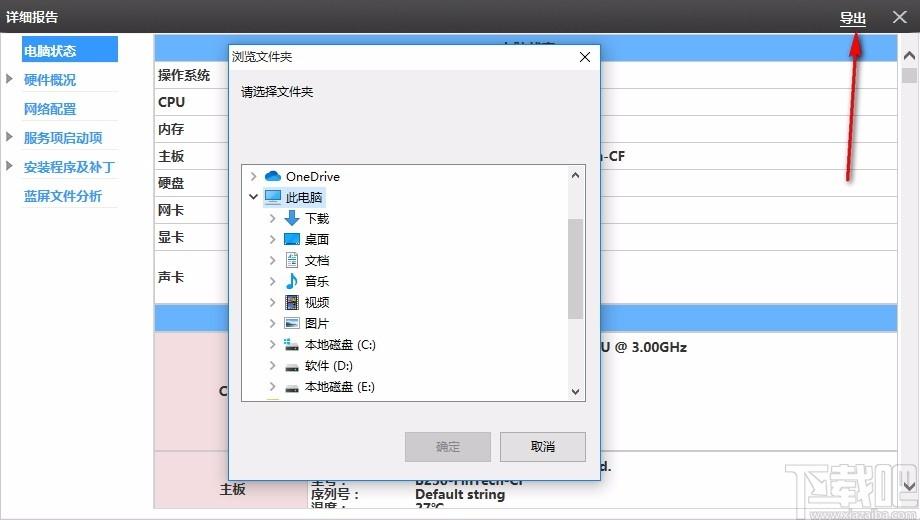Image resolution: width=920 pixels, height=520 pixels.
Task: Click the 本地磁盘 (C:) drive icon
Action: [x=292, y=345]
